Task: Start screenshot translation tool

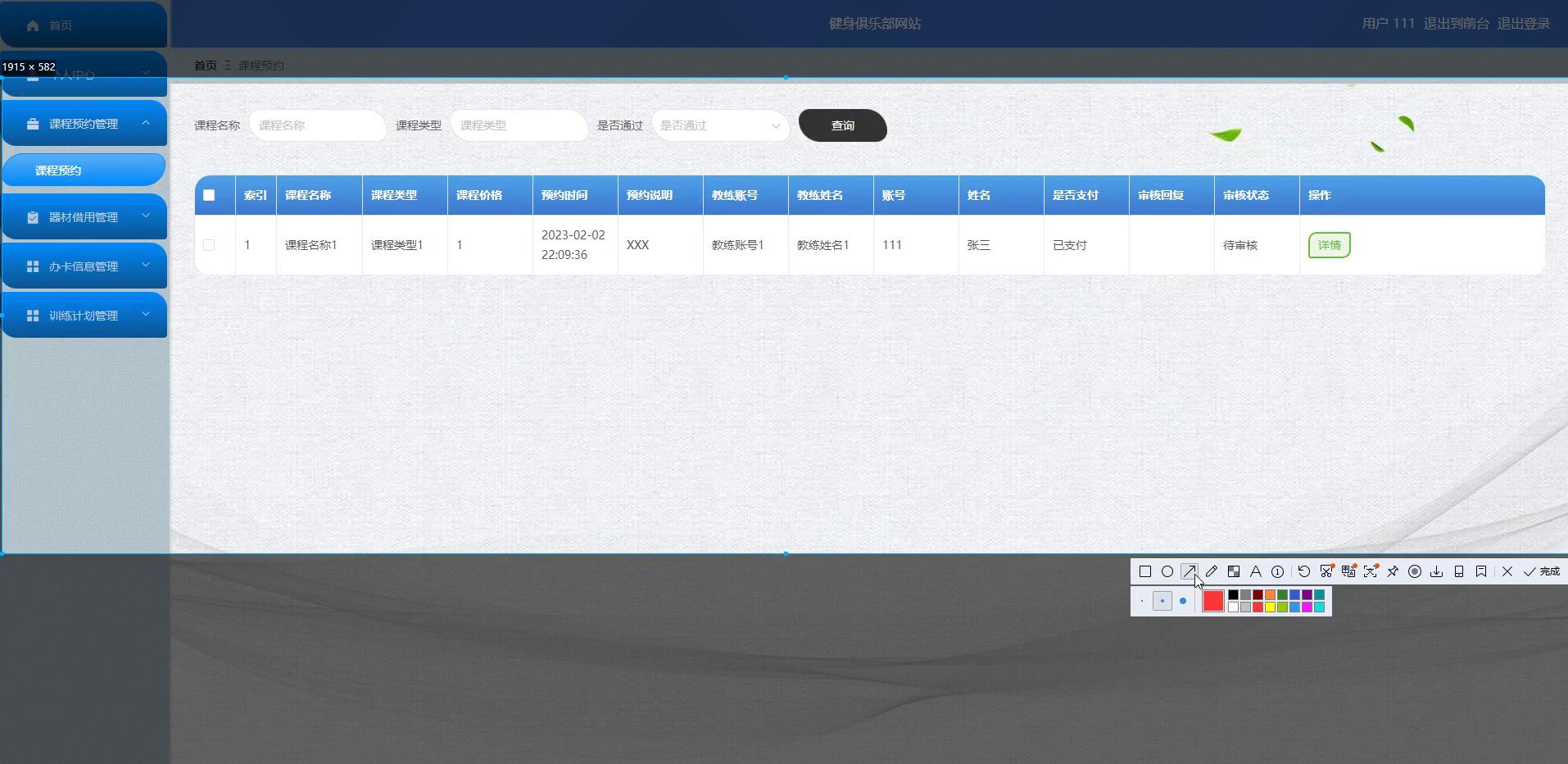Action: point(1348,571)
